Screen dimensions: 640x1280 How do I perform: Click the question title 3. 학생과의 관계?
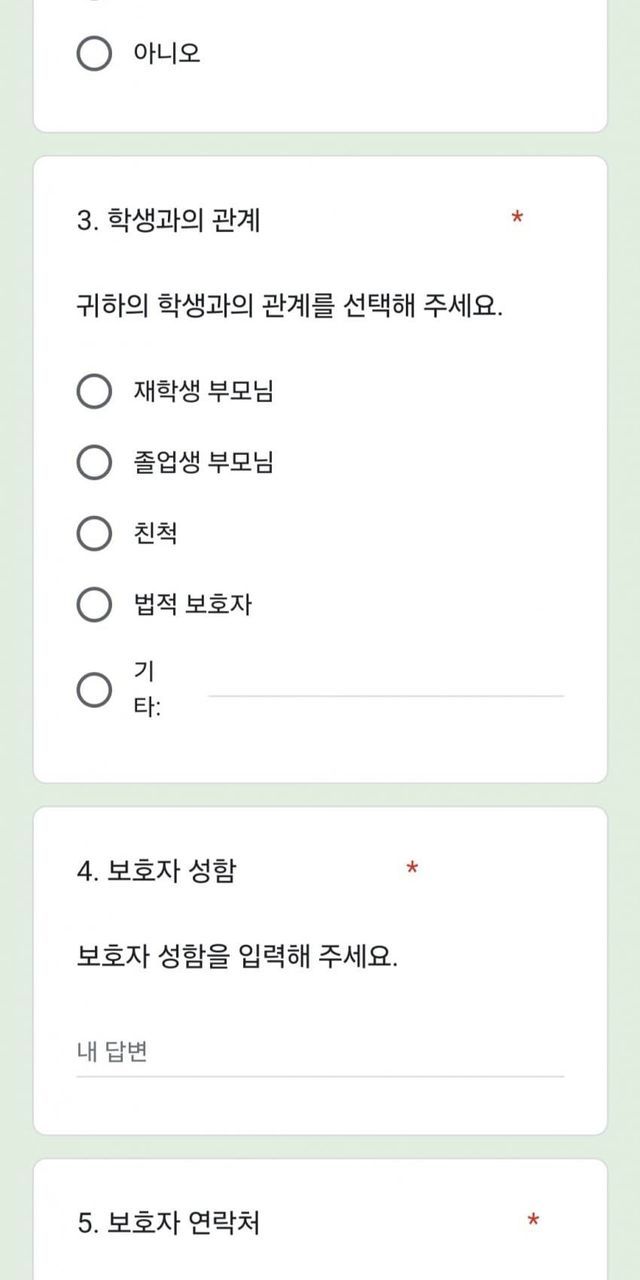[x=168, y=220]
